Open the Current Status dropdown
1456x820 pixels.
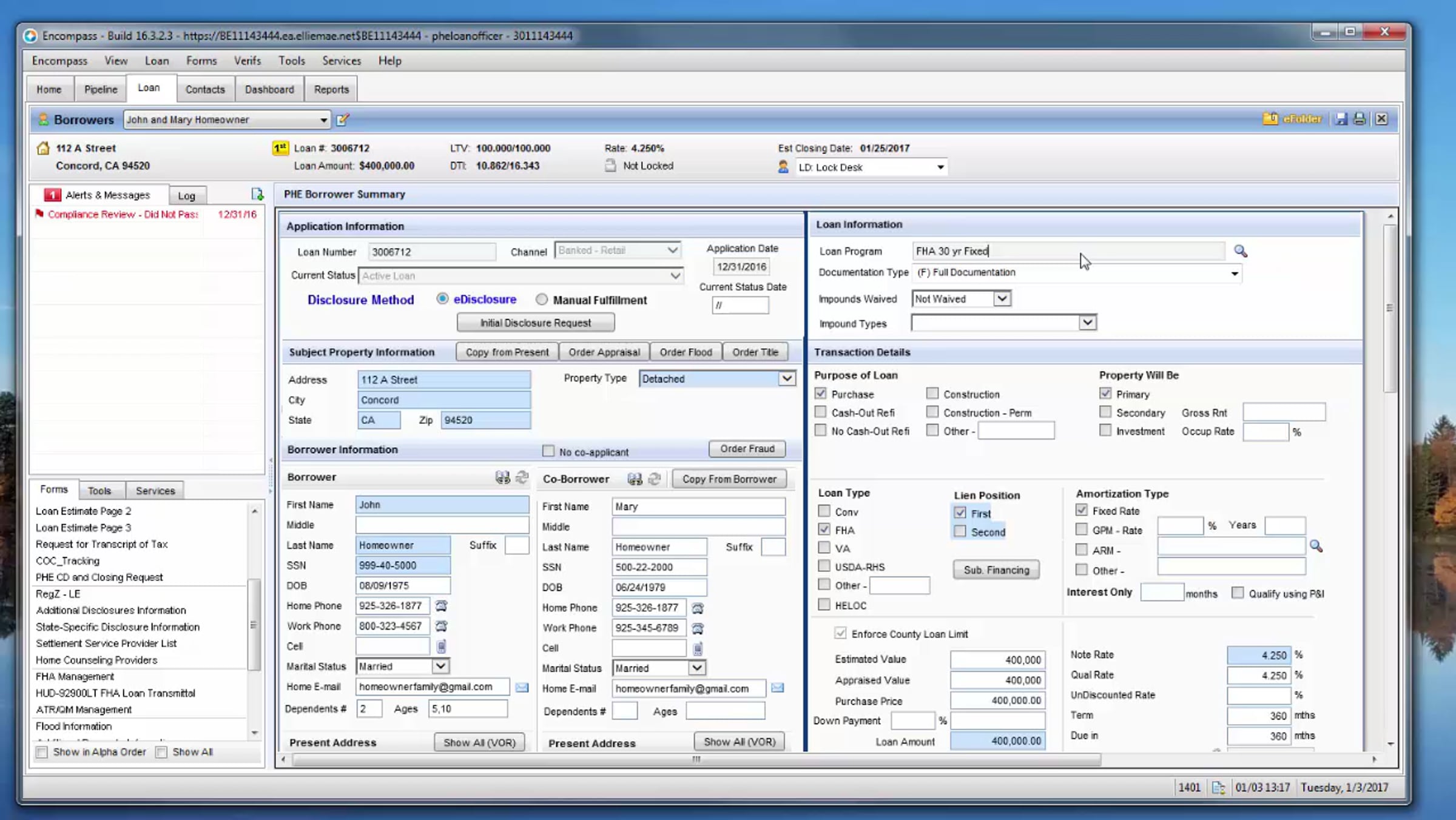(x=675, y=276)
